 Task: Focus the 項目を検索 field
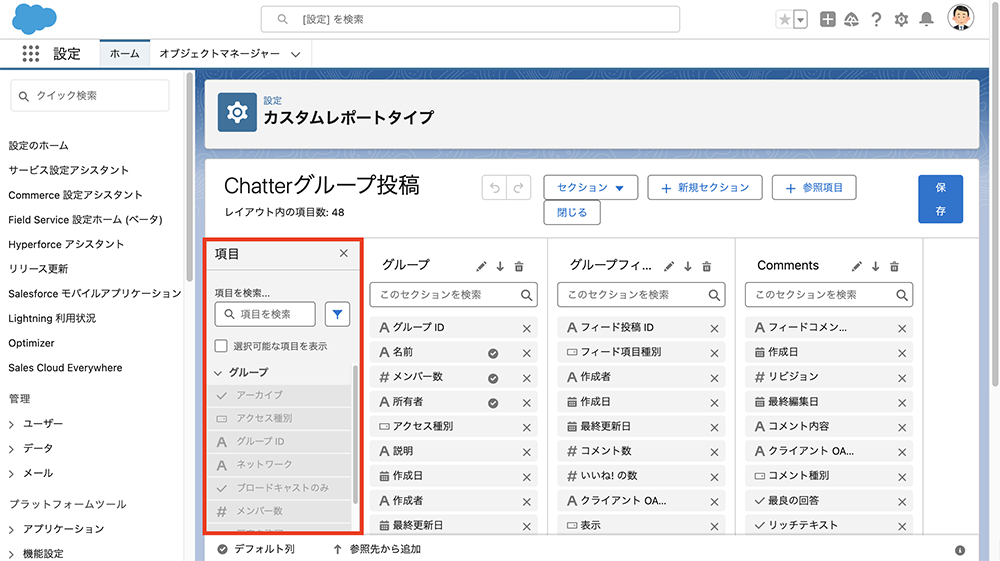pyautogui.click(x=265, y=314)
